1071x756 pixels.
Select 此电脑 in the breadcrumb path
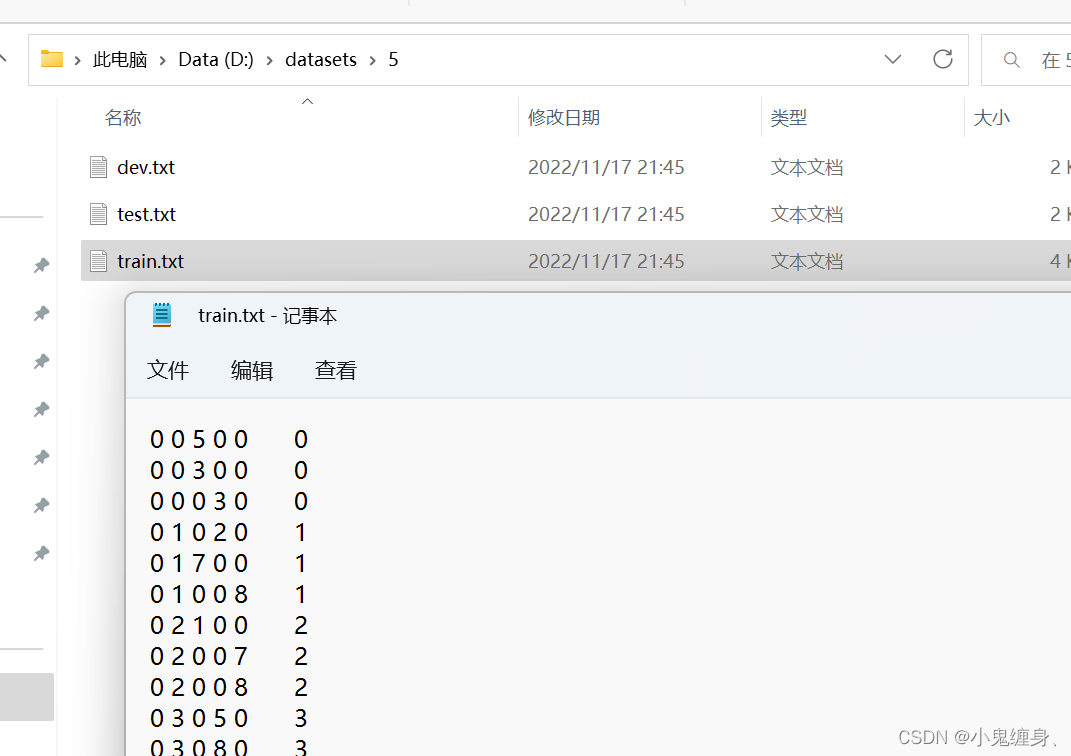(x=120, y=59)
